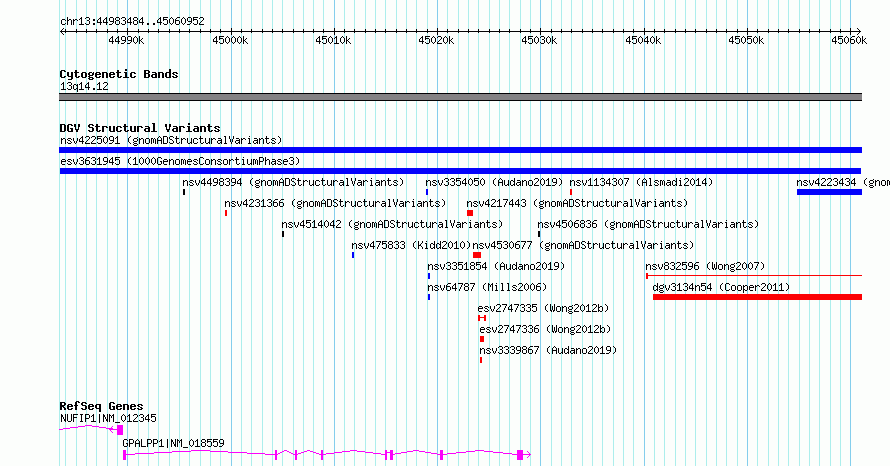Open esv2747335 (Wong2012b) variant
Image resolution: width=890 pixels, height=466 pixels.
tap(543, 308)
